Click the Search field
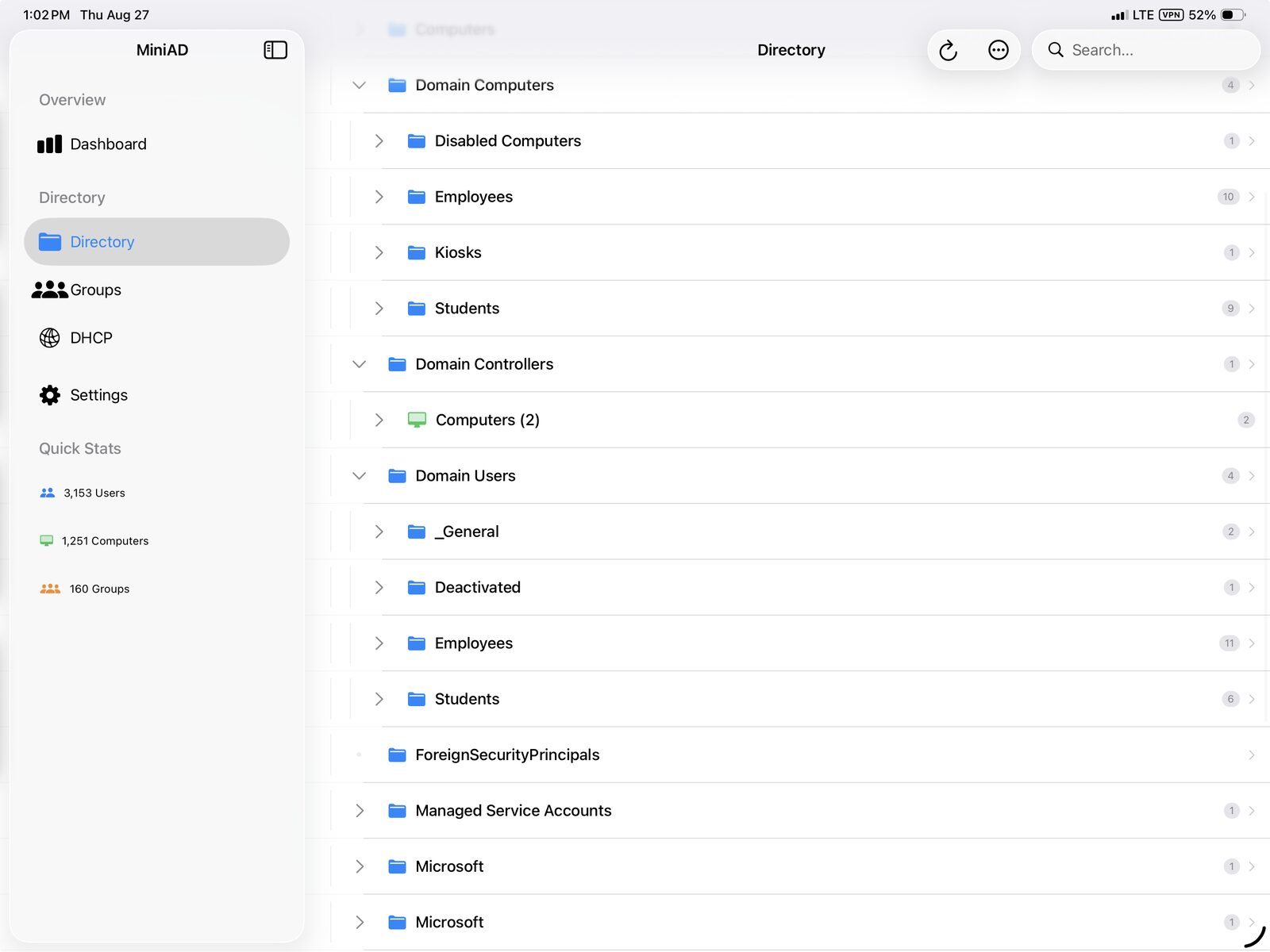 click(x=1146, y=50)
